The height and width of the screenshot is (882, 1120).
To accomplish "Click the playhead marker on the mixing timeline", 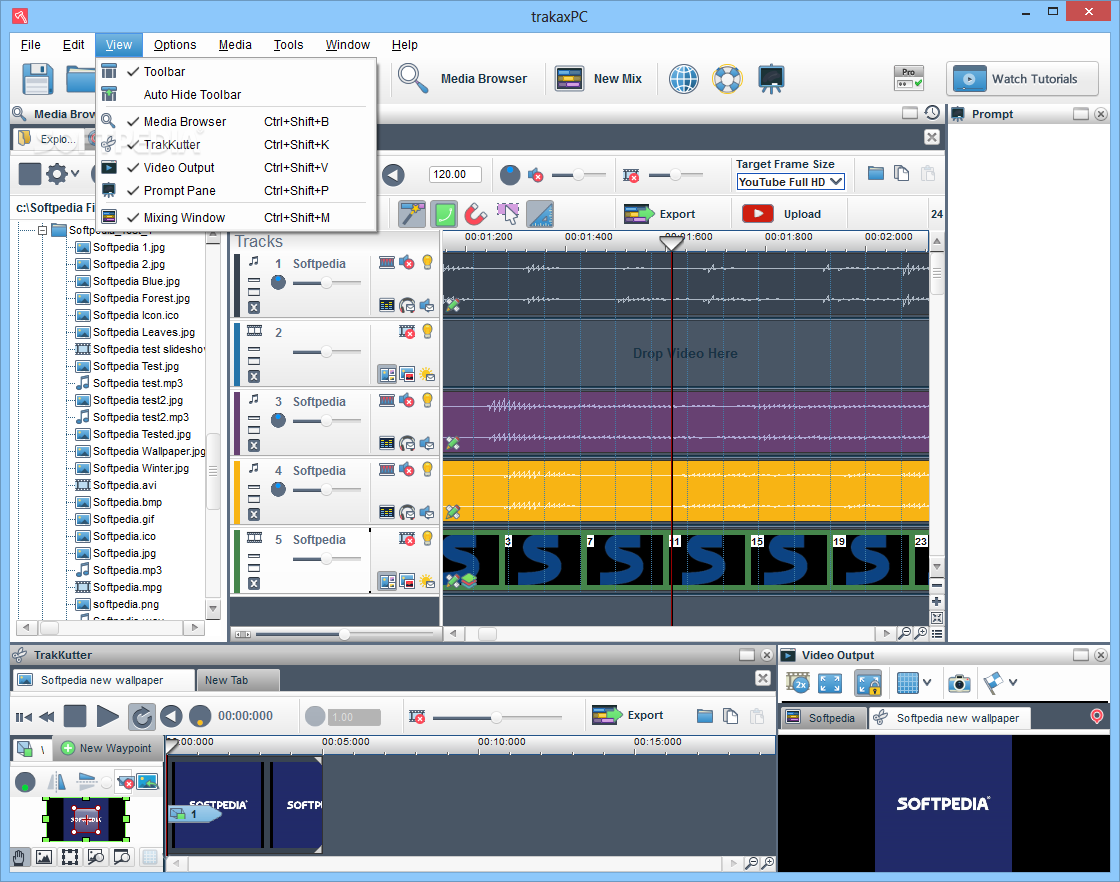I will click(x=671, y=243).
